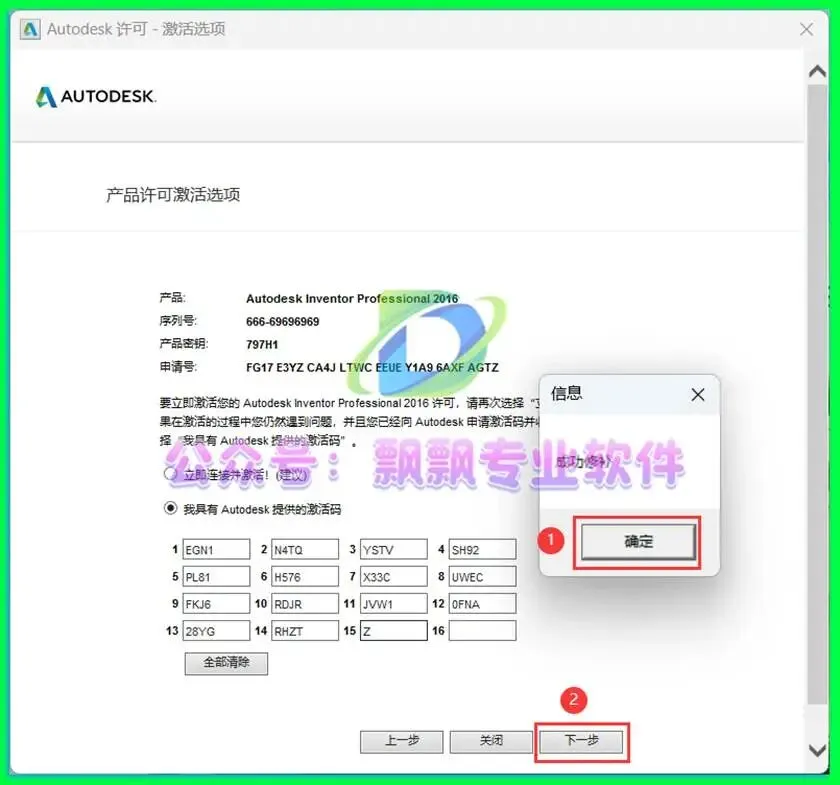The height and width of the screenshot is (785, 840).
Task: Click empty activation code field 16
Action: (x=483, y=631)
